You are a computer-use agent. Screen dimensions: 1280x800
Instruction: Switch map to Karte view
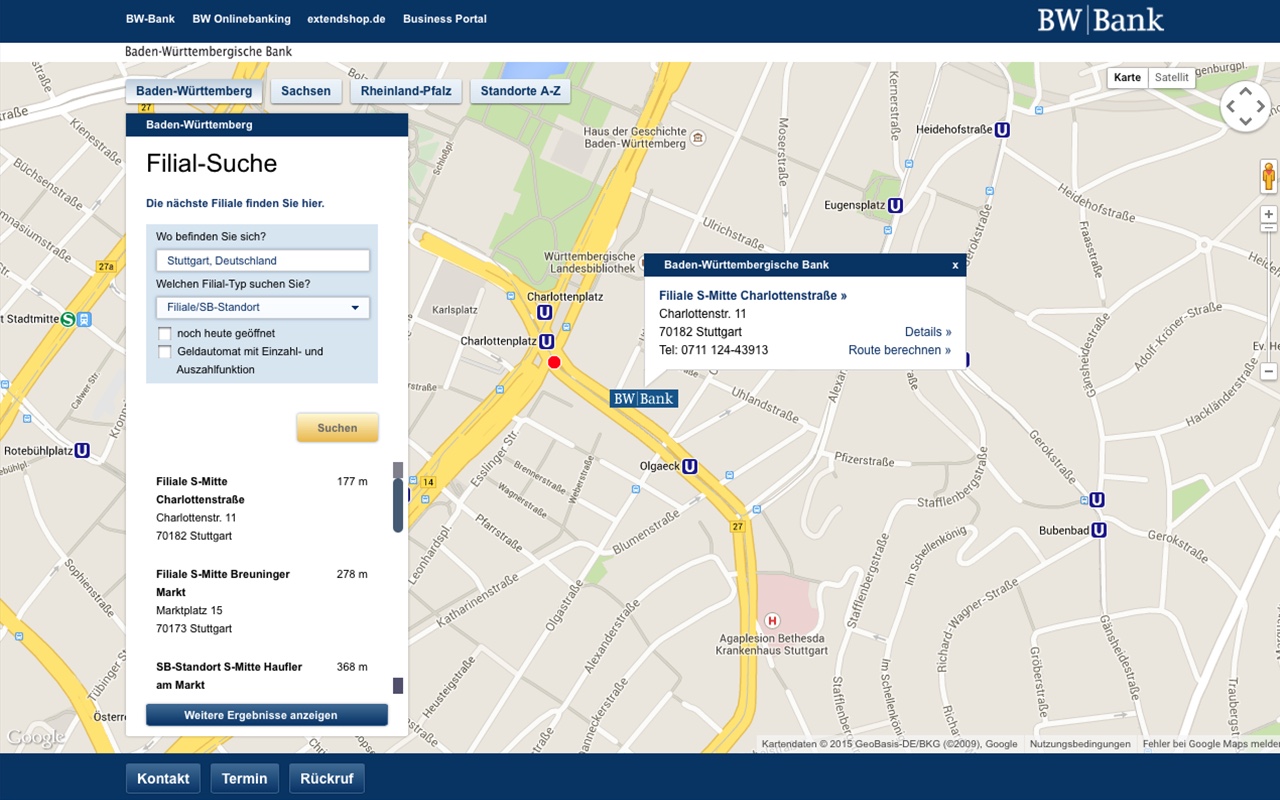pos(1127,78)
